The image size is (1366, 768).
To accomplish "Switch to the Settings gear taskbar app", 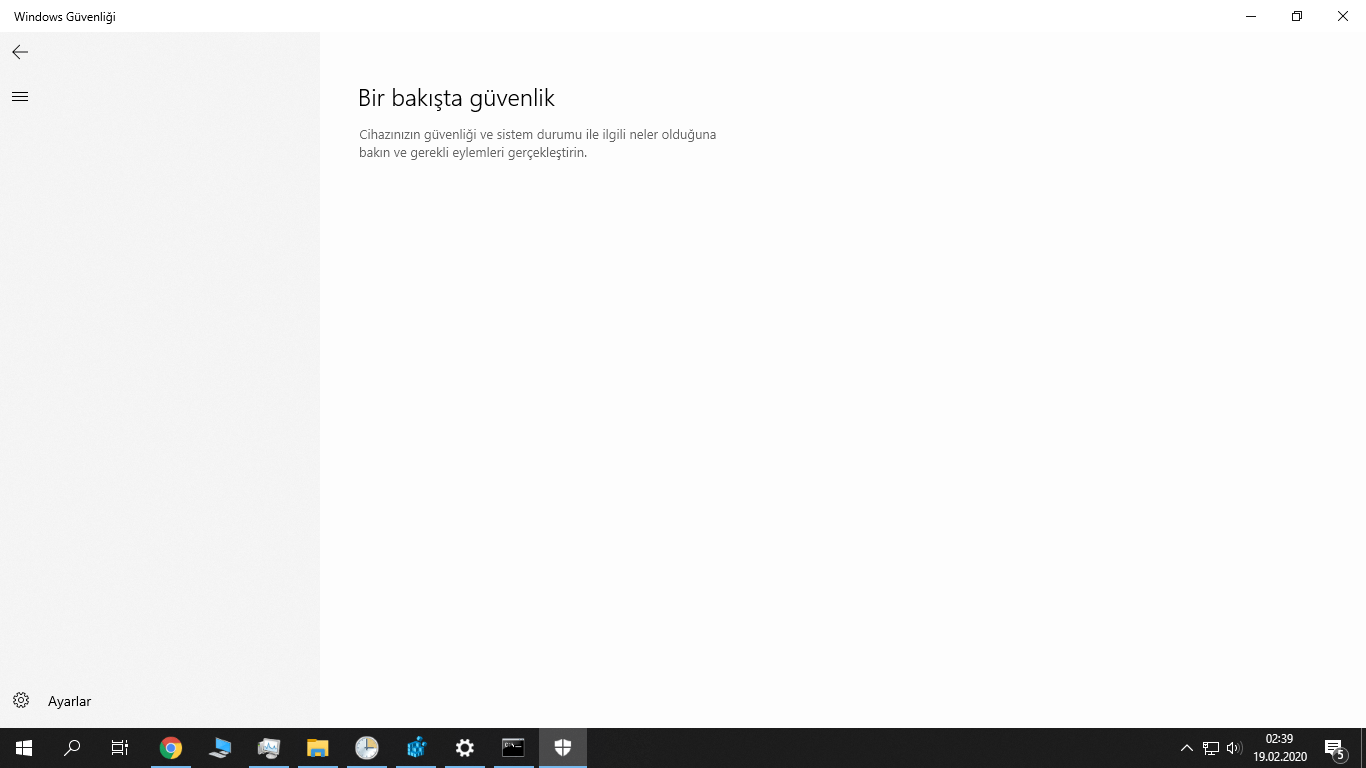I will click(x=465, y=747).
